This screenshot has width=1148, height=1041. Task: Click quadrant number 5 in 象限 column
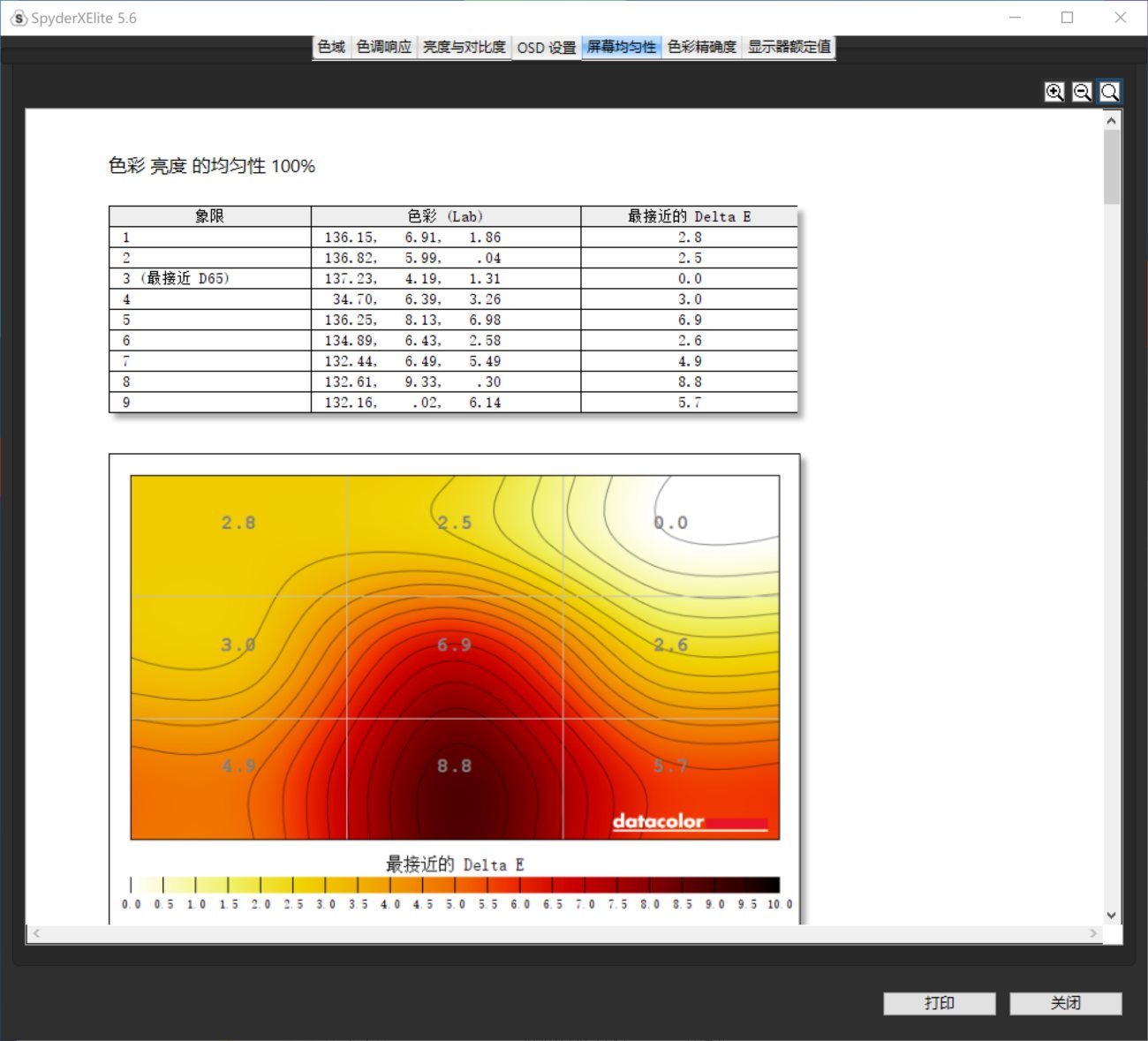point(126,320)
